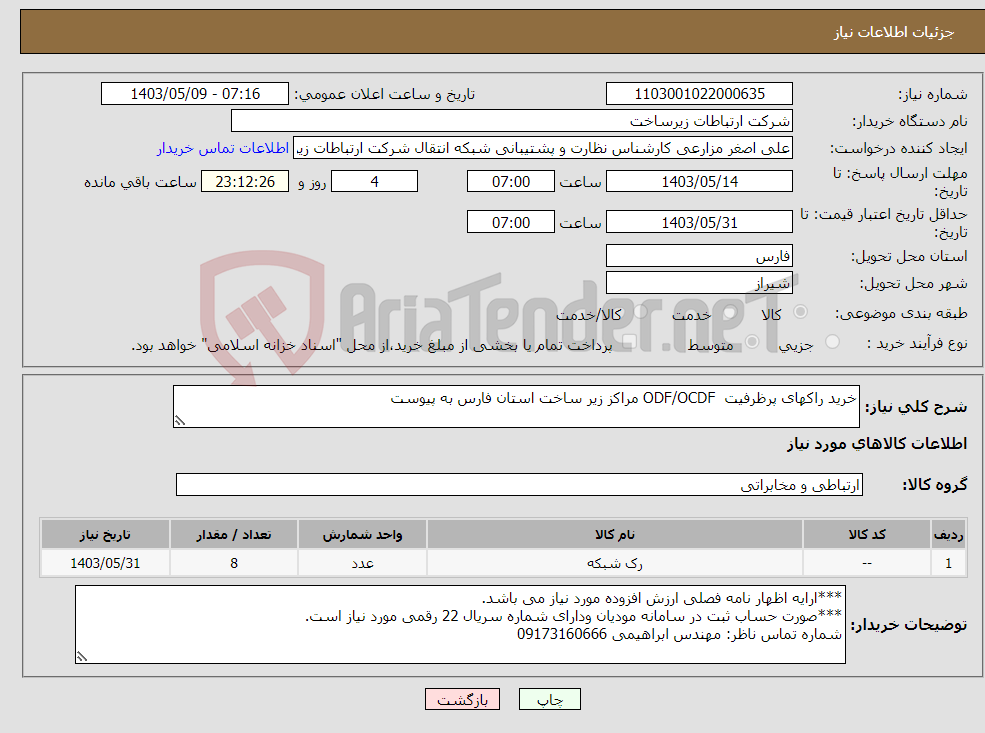Click the تاریخ نیاز column header
This screenshot has height=733, width=985.
click(106, 535)
